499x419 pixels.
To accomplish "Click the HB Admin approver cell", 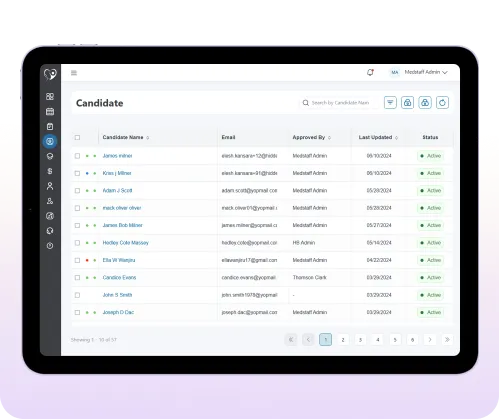I will click(x=304, y=243).
